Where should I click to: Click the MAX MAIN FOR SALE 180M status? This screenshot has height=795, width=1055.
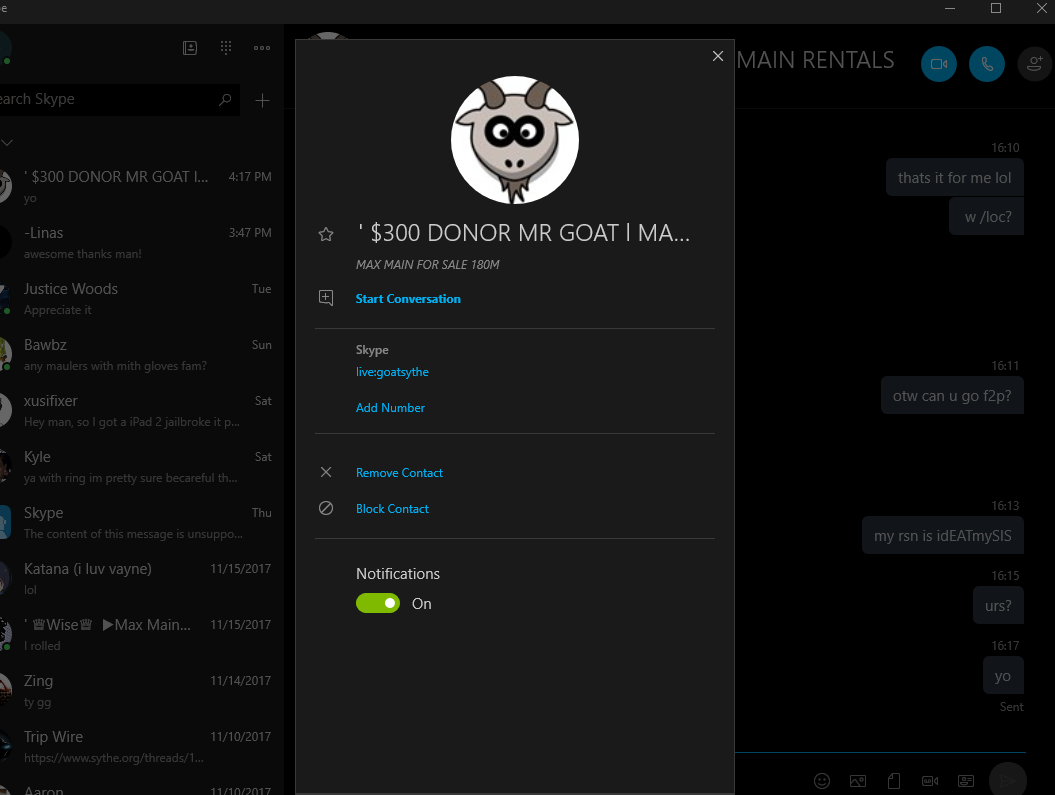click(x=427, y=264)
